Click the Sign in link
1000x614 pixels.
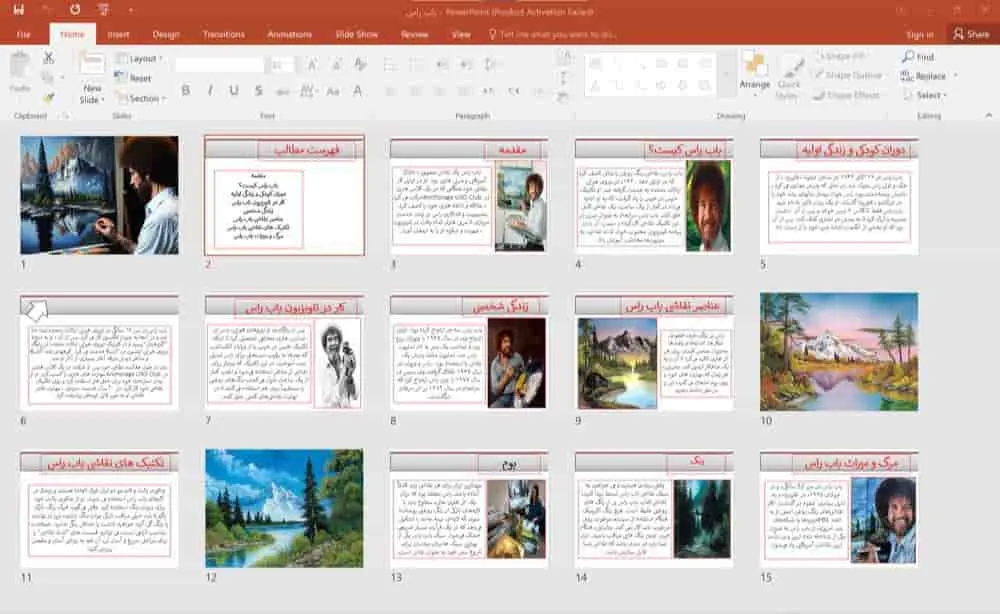[x=919, y=34]
